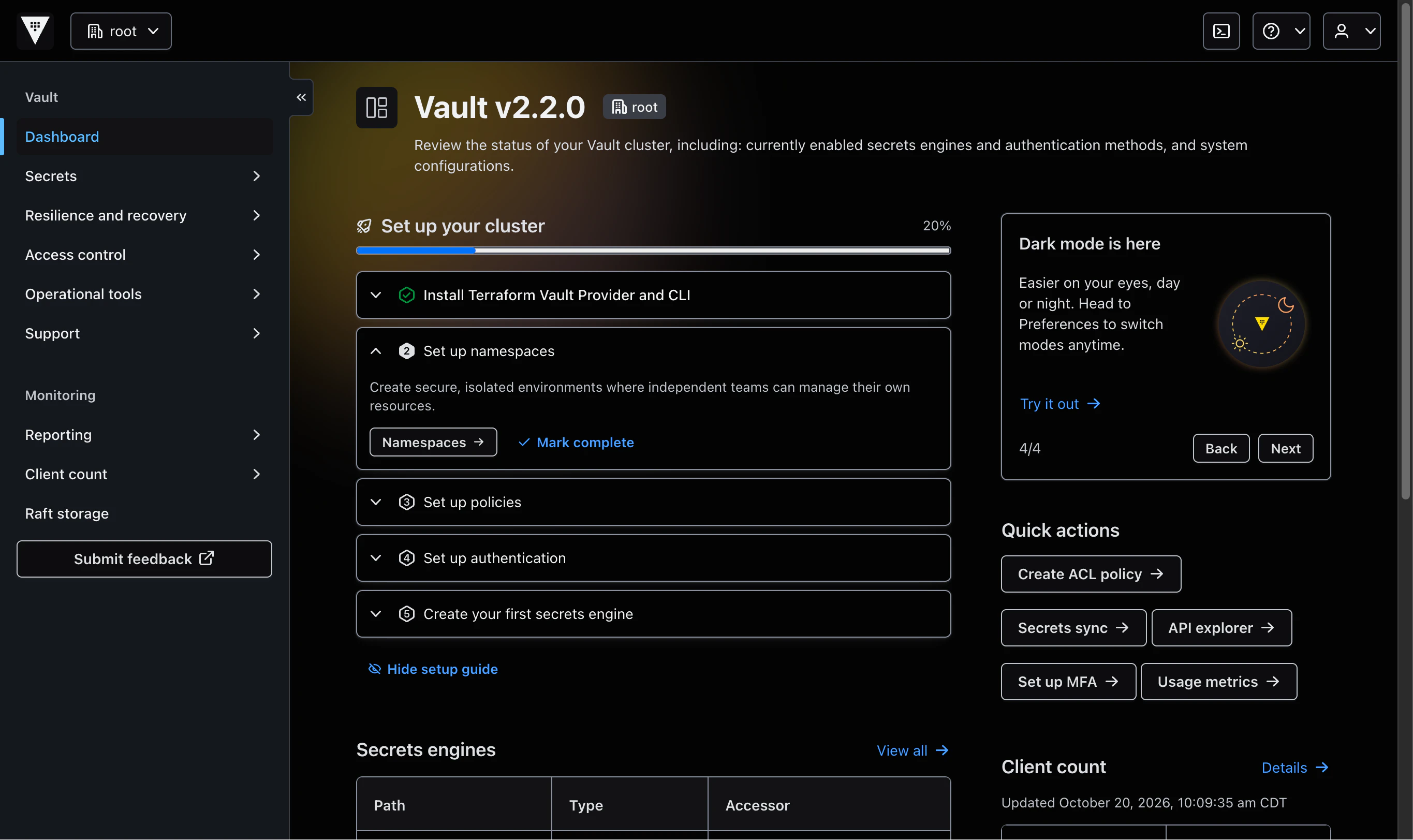Click step 2 badge for namespaces

[x=406, y=351]
